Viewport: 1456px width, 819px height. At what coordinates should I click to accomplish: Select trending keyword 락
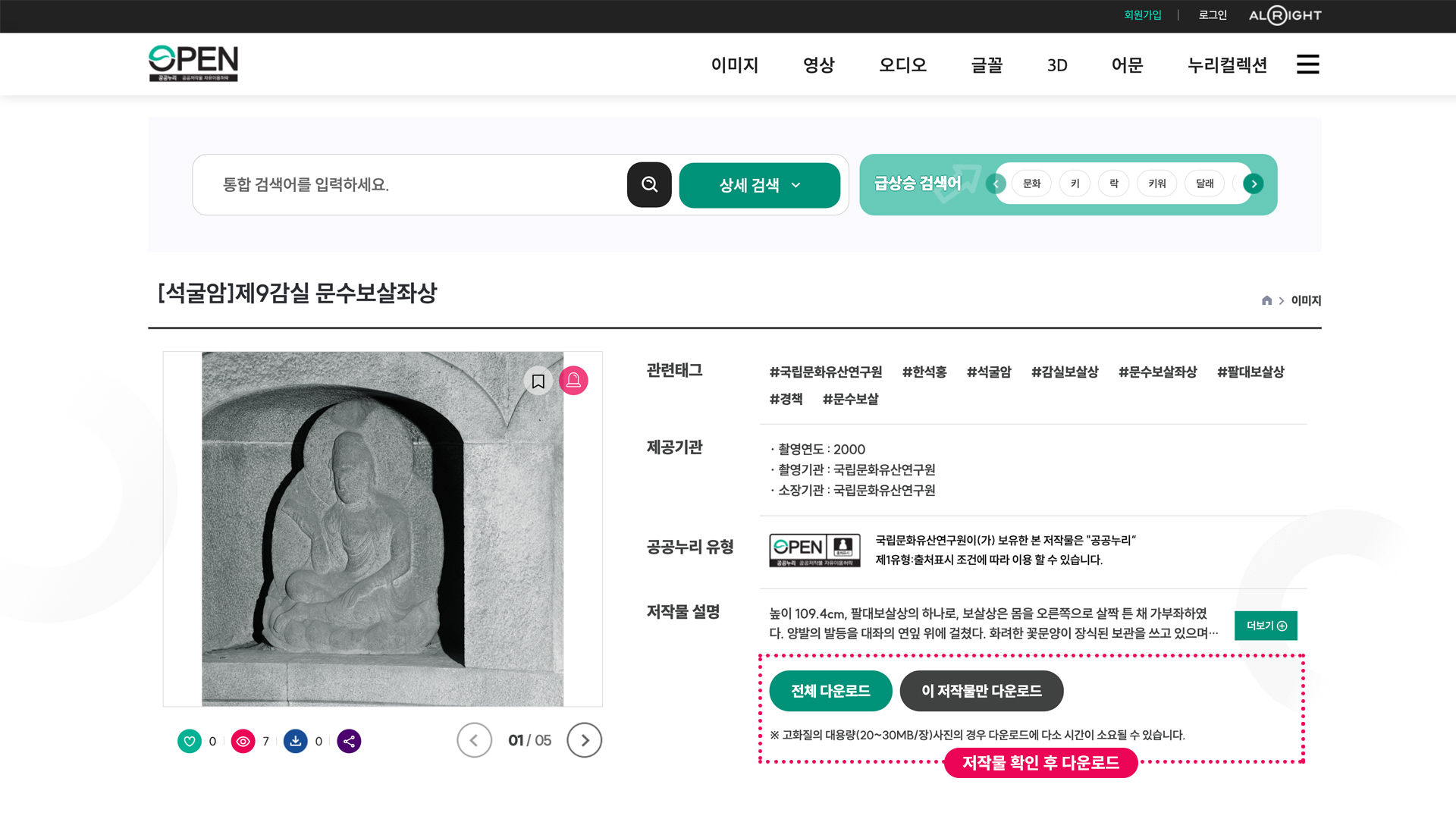point(1114,184)
